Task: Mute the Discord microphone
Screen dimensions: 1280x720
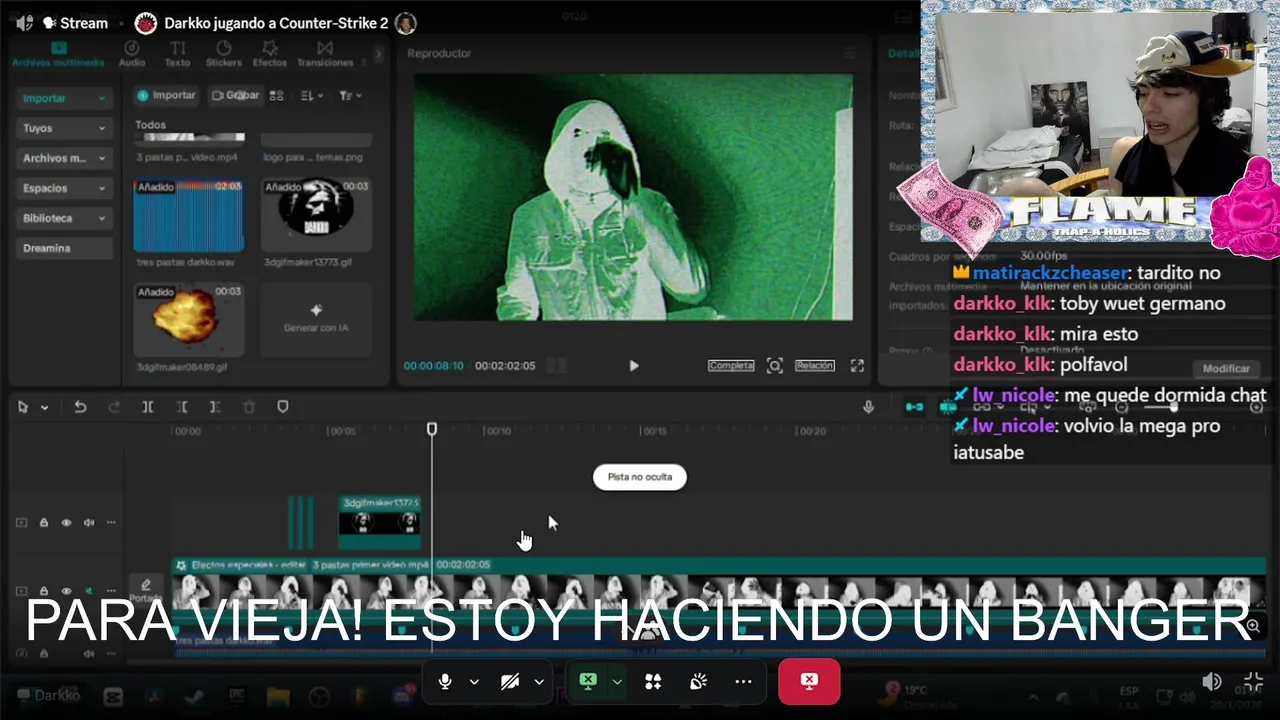Action: (445, 681)
